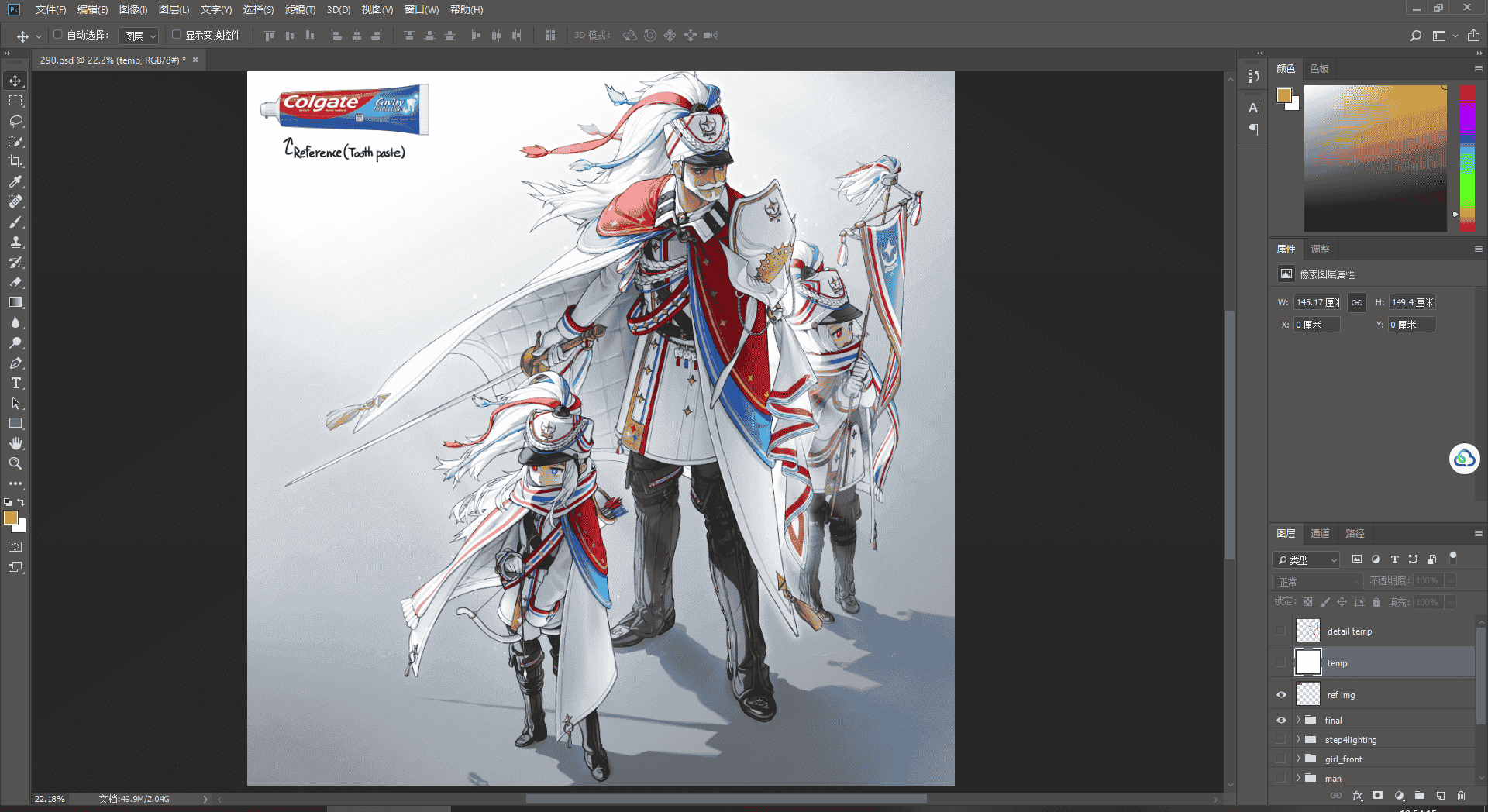1488x812 pixels.
Task: Switch to the 路径 tab
Action: (1355, 533)
